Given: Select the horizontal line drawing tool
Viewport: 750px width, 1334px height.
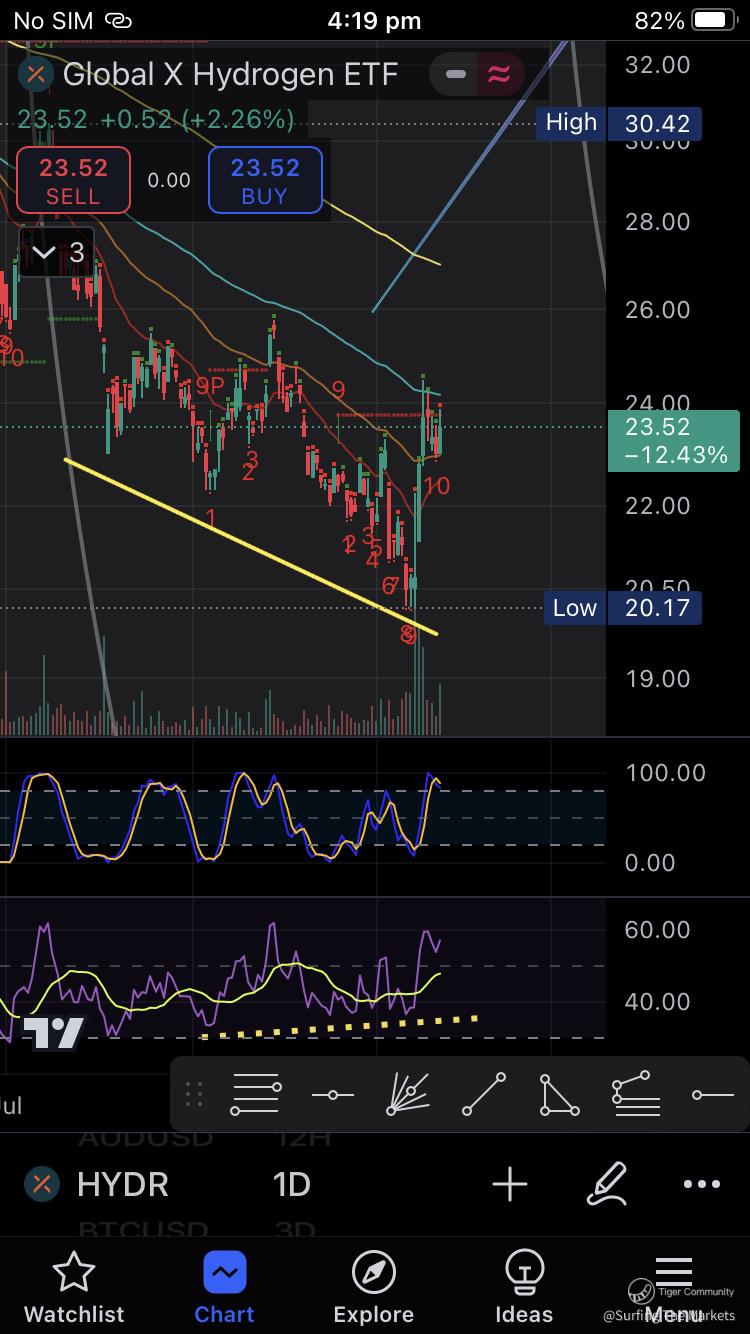Looking at the screenshot, I should point(333,1095).
